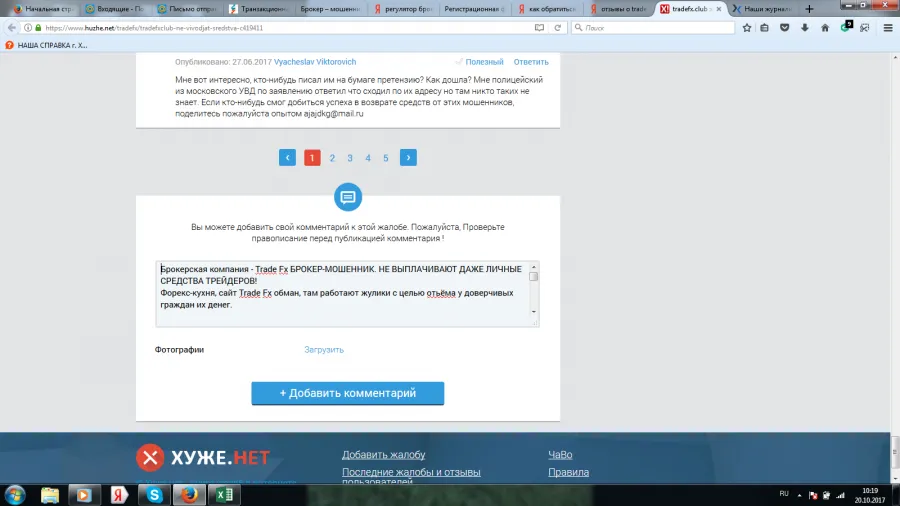Open НАША СПРАВКА bookmark
Screen dimensions: 900x506
point(46,45)
